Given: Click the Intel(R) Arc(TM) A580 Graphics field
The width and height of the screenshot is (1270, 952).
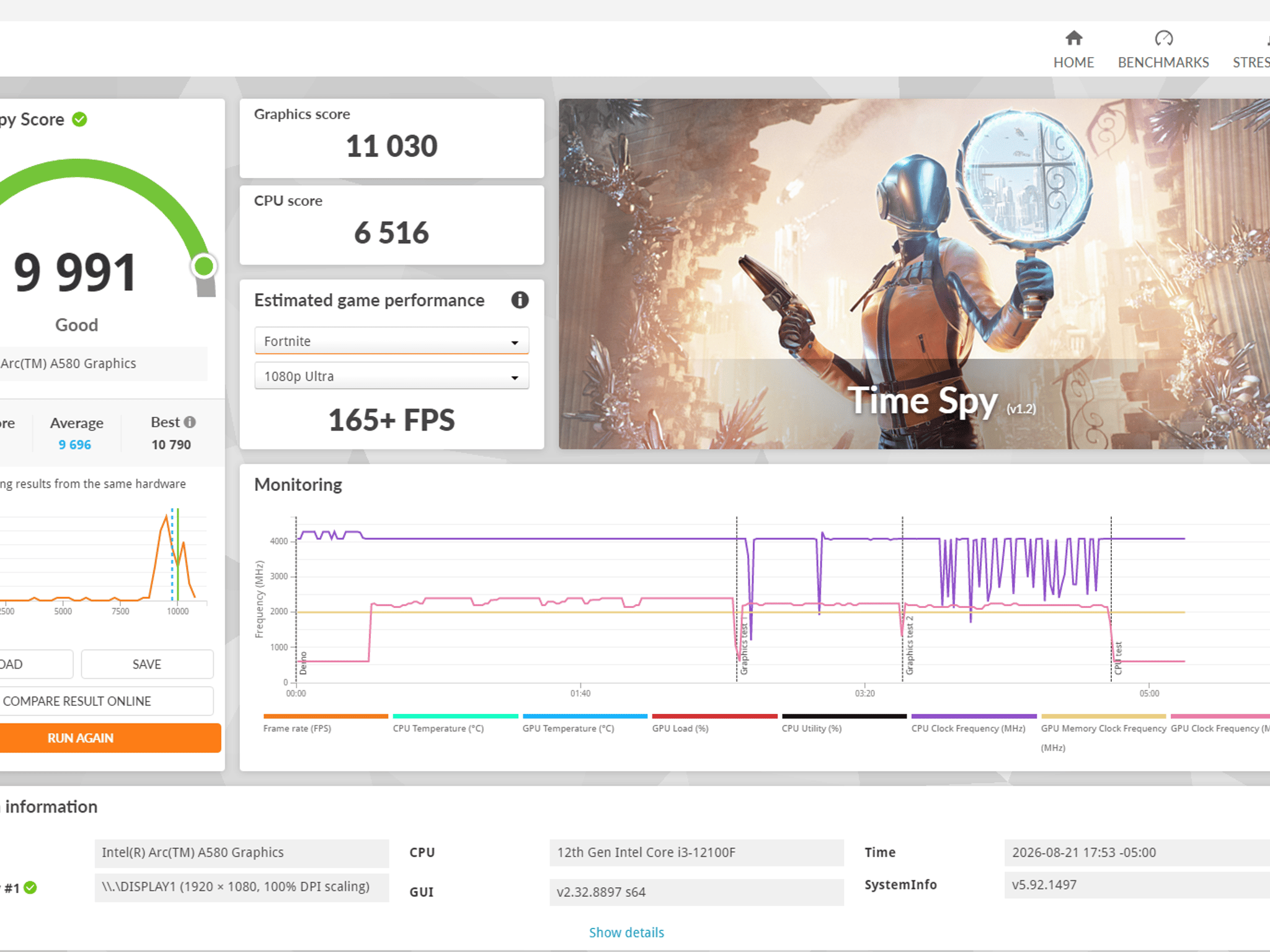Looking at the screenshot, I should coord(242,853).
